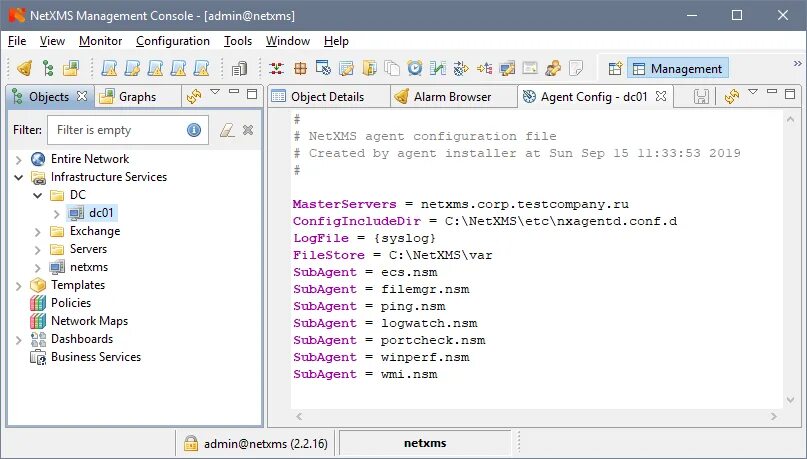Expand Entire Network node
The height and width of the screenshot is (459, 807).
(19, 160)
